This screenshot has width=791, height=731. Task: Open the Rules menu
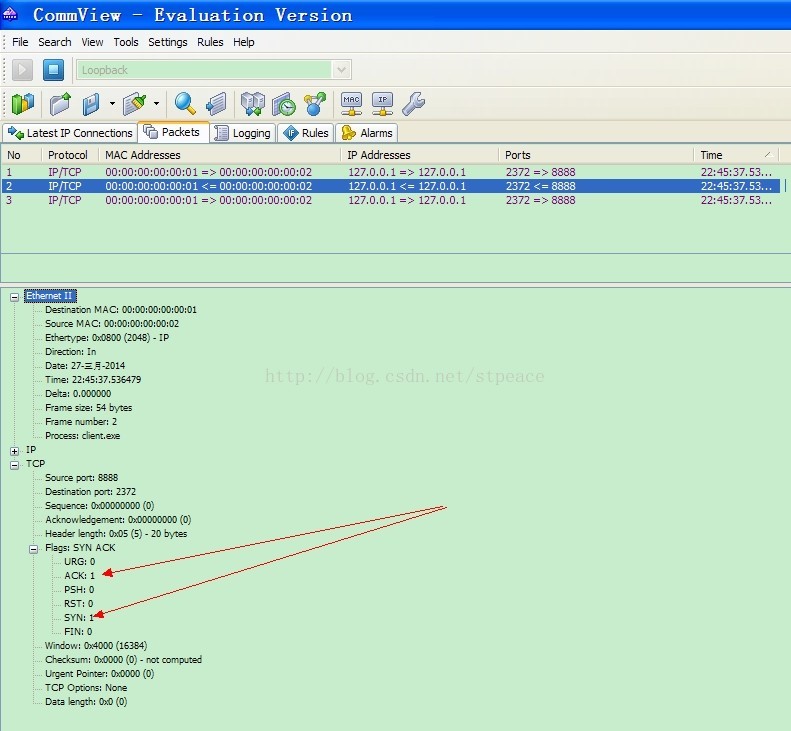tap(210, 42)
